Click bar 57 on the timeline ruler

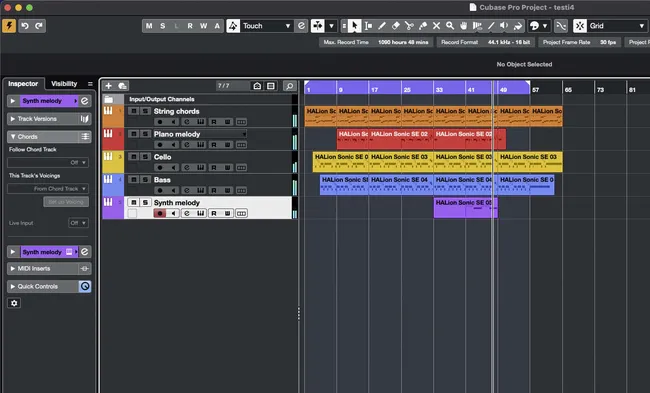pos(536,90)
